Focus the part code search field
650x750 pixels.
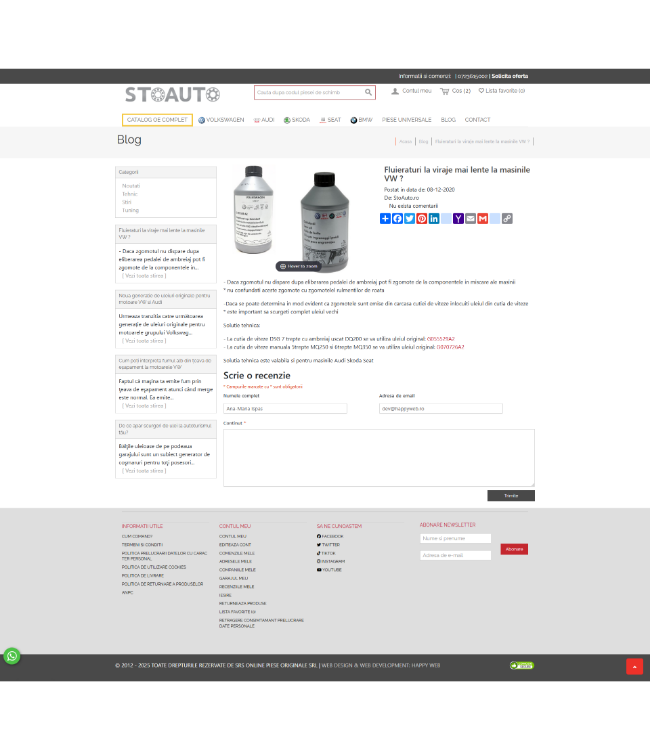[309, 92]
